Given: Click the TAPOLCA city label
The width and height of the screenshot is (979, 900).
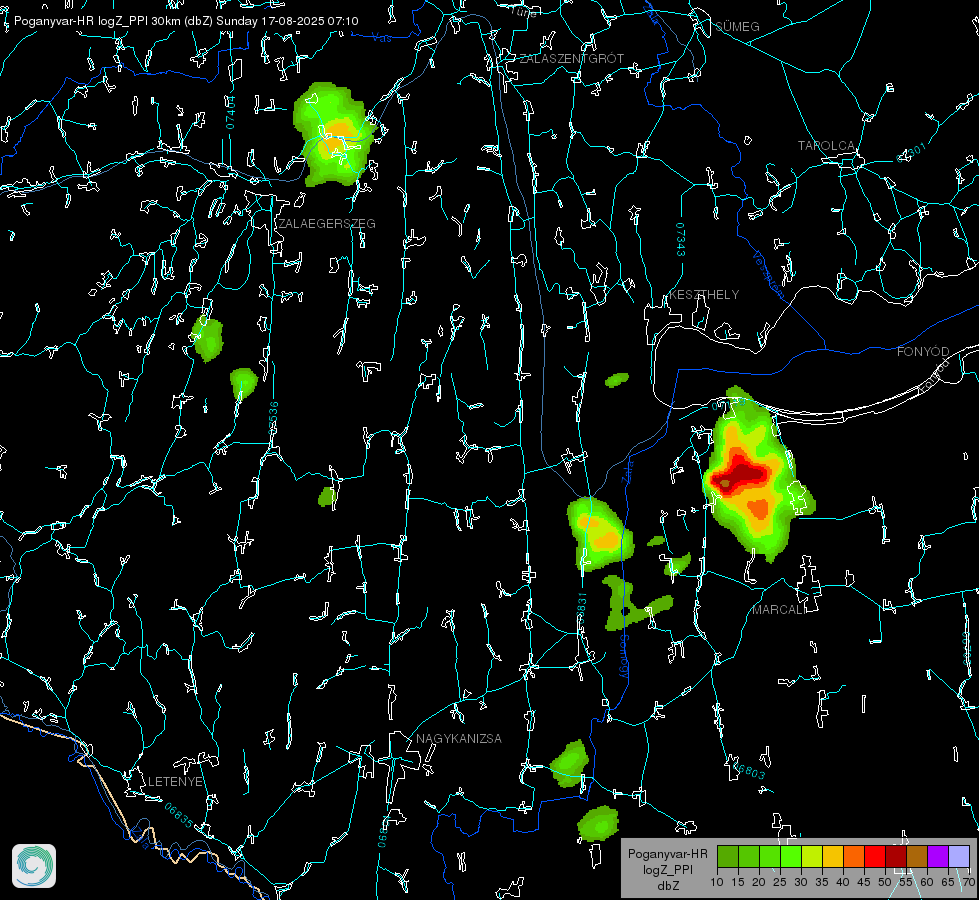Looking at the screenshot, I should pos(826,146).
